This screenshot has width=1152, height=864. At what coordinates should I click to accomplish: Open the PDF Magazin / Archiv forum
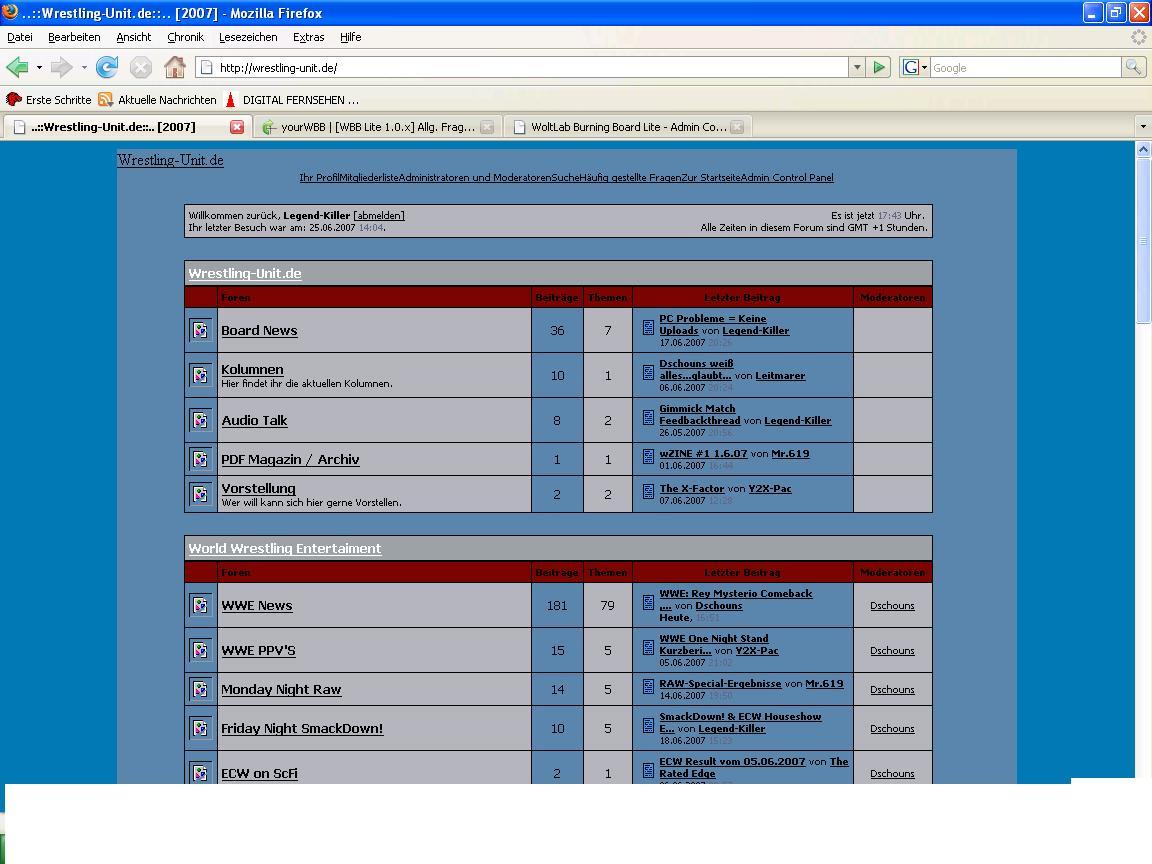tap(290, 459)
